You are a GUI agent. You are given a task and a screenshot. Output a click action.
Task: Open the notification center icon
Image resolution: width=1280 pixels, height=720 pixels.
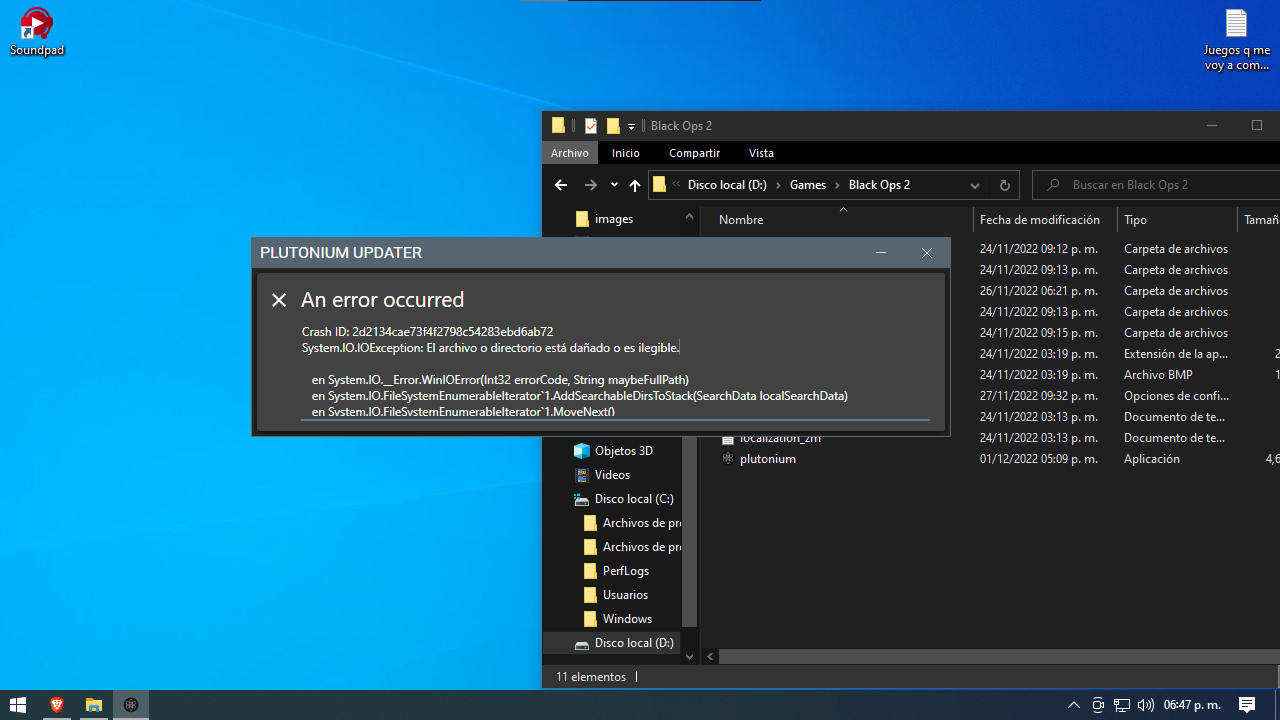(x=1247, y=705)
